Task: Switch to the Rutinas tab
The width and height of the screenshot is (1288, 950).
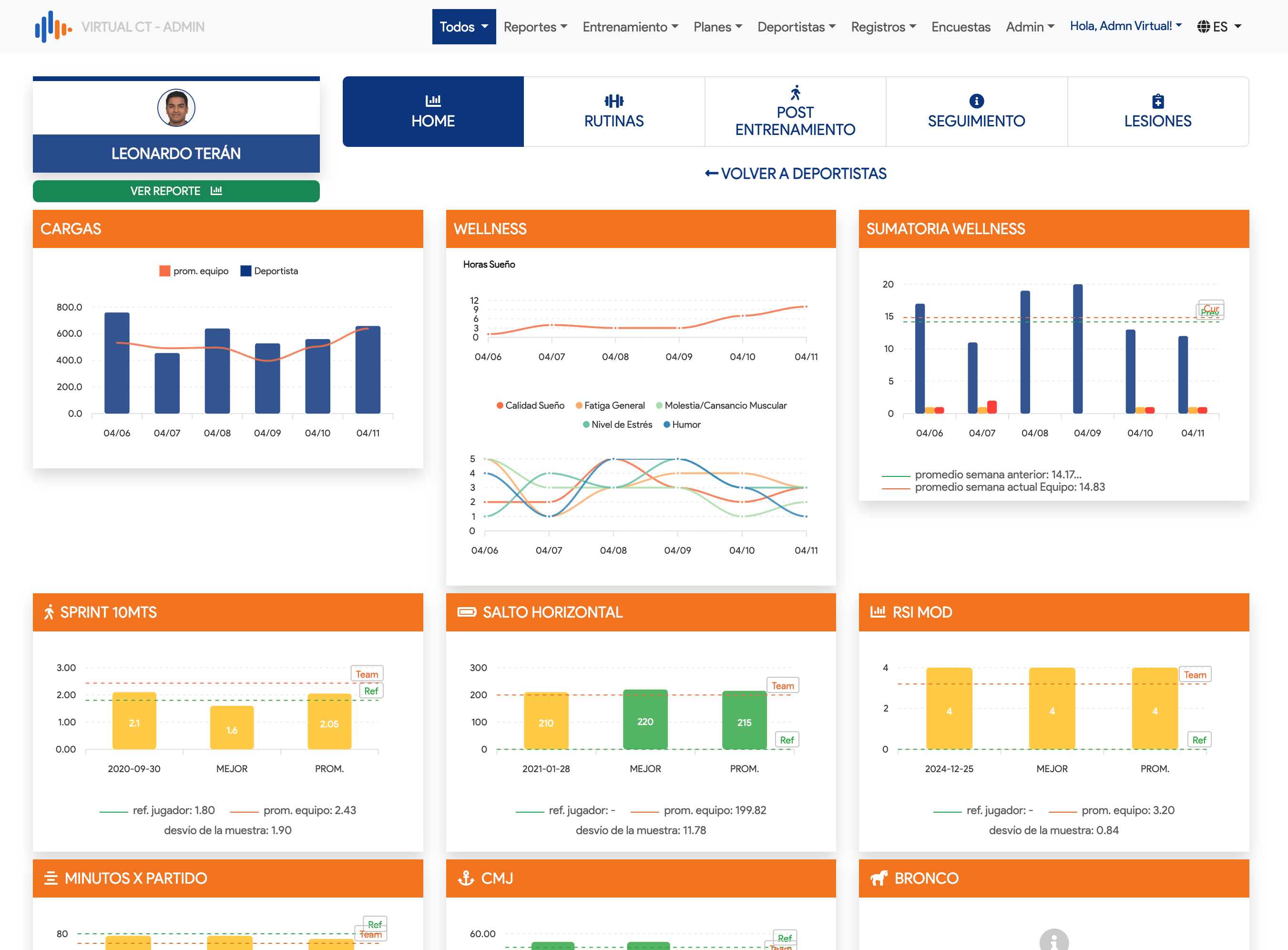Action: click(613, 112)
